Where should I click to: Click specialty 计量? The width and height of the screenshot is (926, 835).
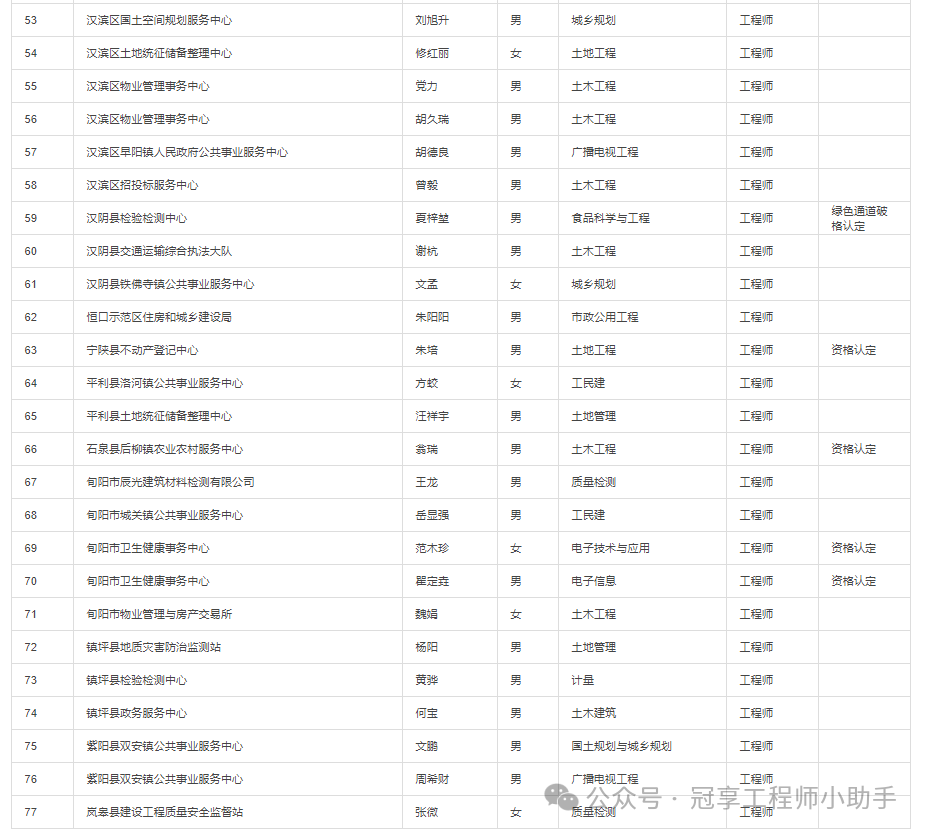pyautogui.click(x=582, y=681)
